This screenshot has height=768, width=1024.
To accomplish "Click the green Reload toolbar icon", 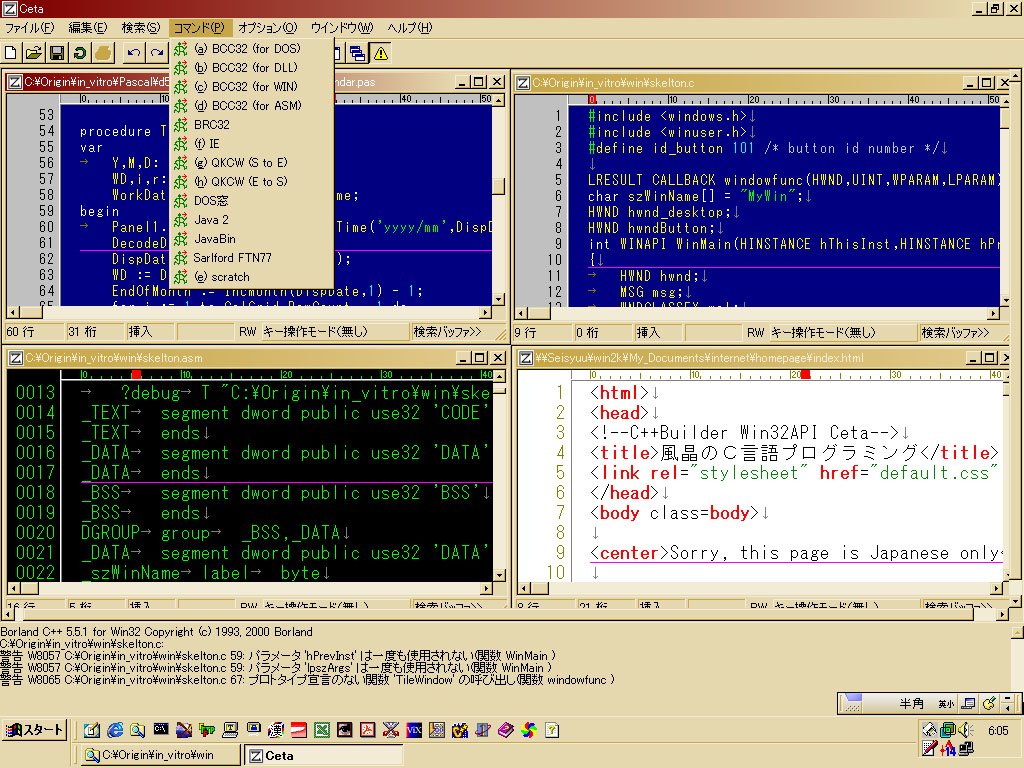I will (x=79, y=52).
